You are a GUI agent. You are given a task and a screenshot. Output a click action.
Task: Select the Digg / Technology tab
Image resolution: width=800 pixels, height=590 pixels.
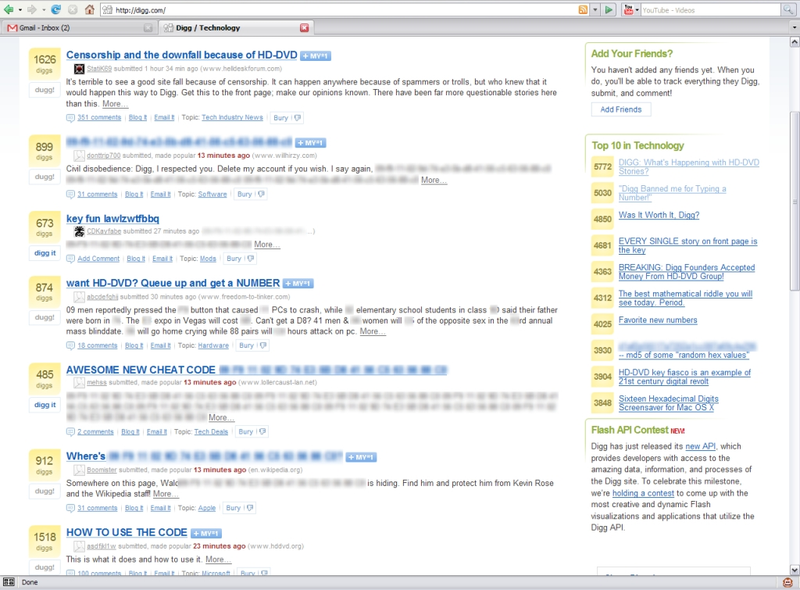tap(236, 28)
